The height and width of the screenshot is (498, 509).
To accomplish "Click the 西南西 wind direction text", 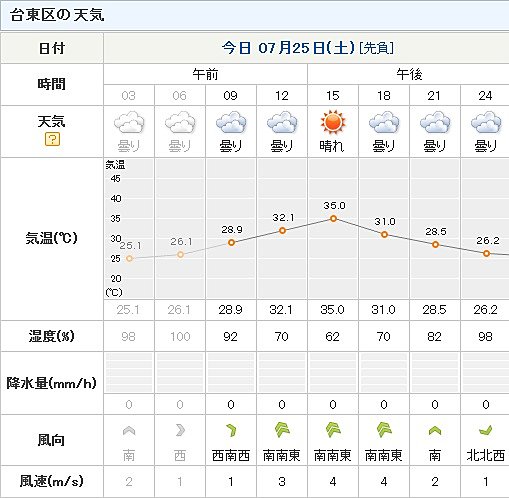I will click(x=231, y=455).
